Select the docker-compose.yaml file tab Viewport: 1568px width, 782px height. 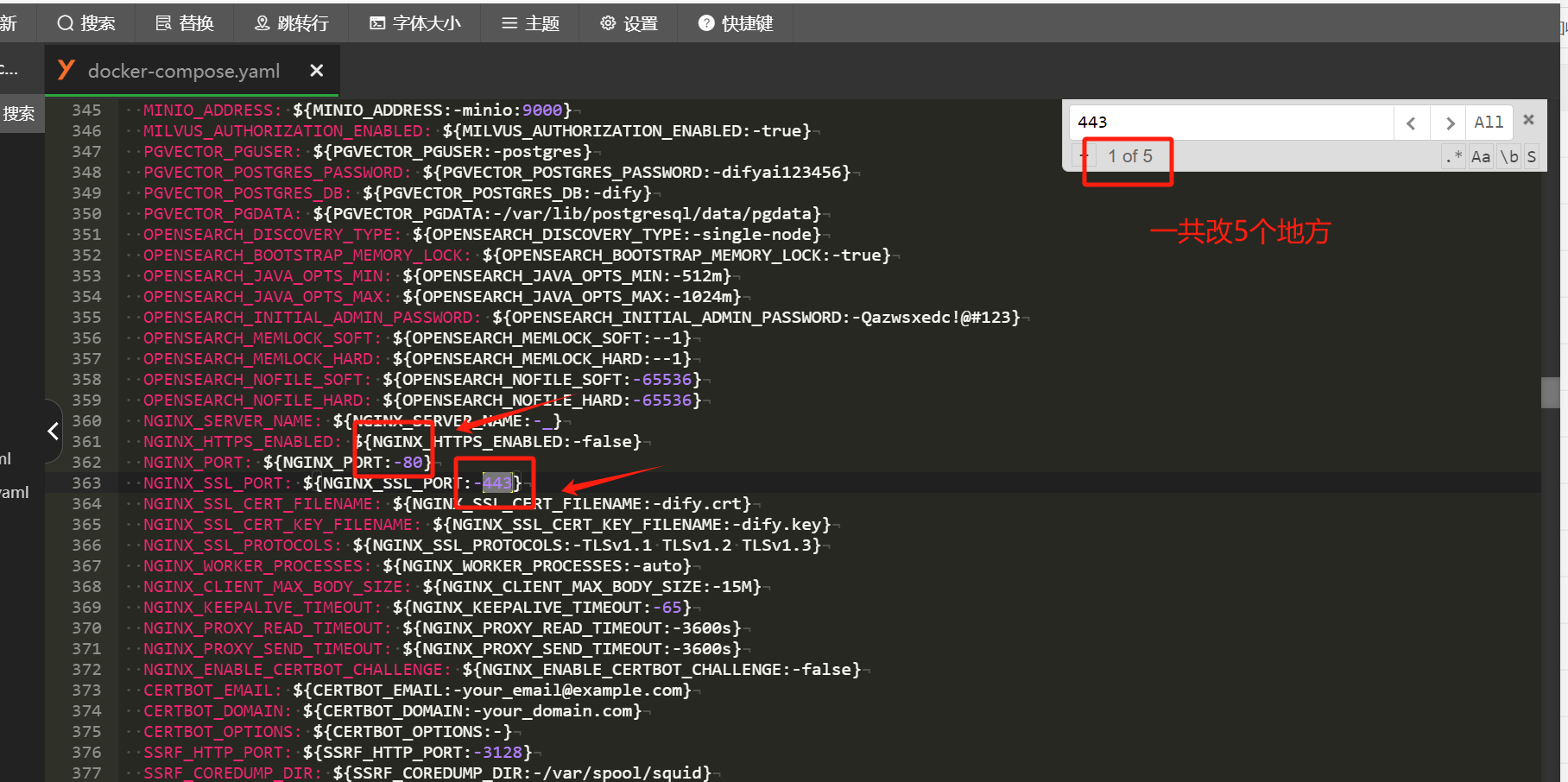click(183, 71)
